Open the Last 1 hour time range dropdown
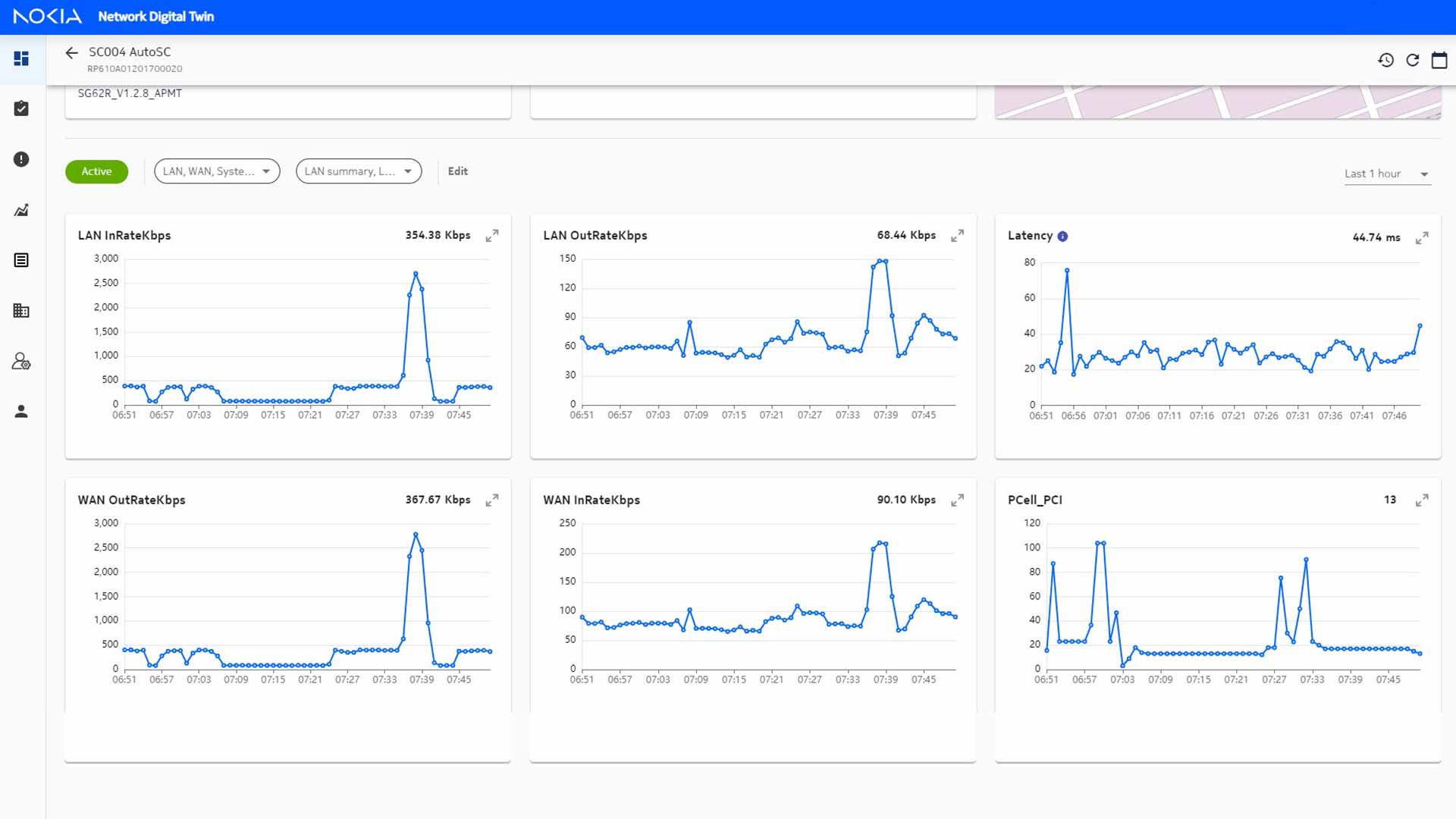The height and width of the screenshot is (819, 1456). coord(1387,174)
